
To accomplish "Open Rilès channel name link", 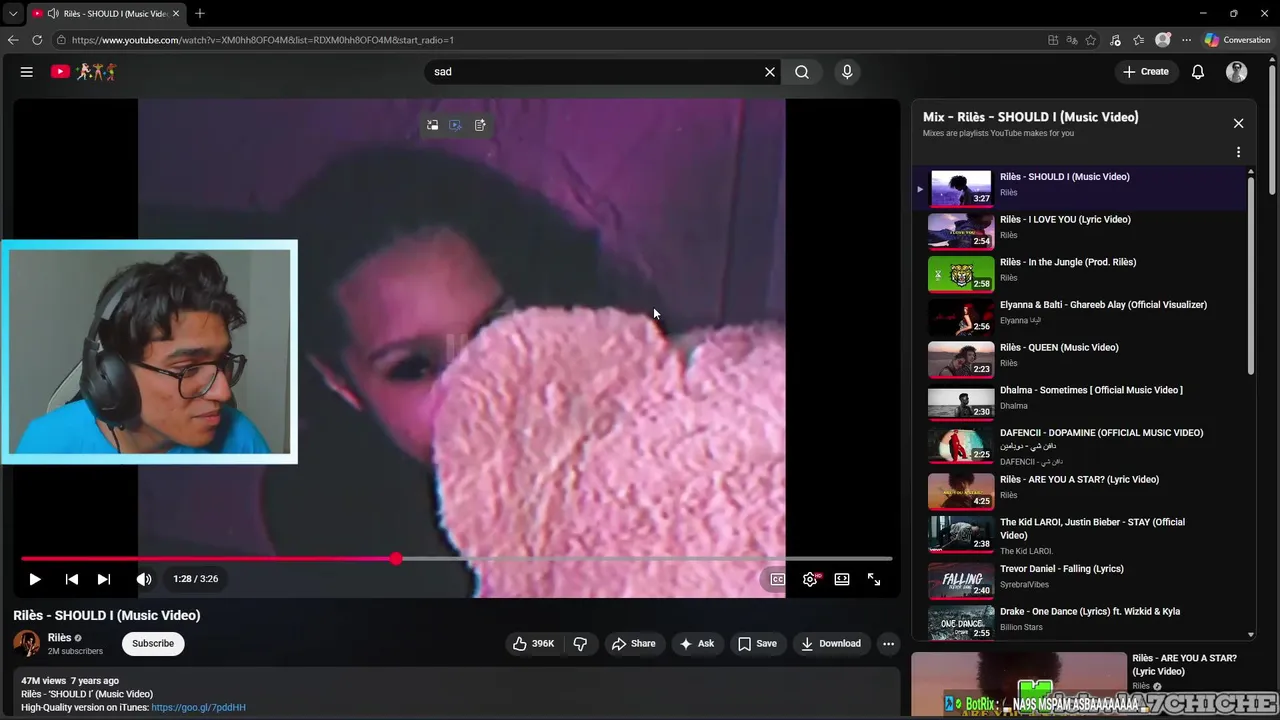I will tap(59, 638).
